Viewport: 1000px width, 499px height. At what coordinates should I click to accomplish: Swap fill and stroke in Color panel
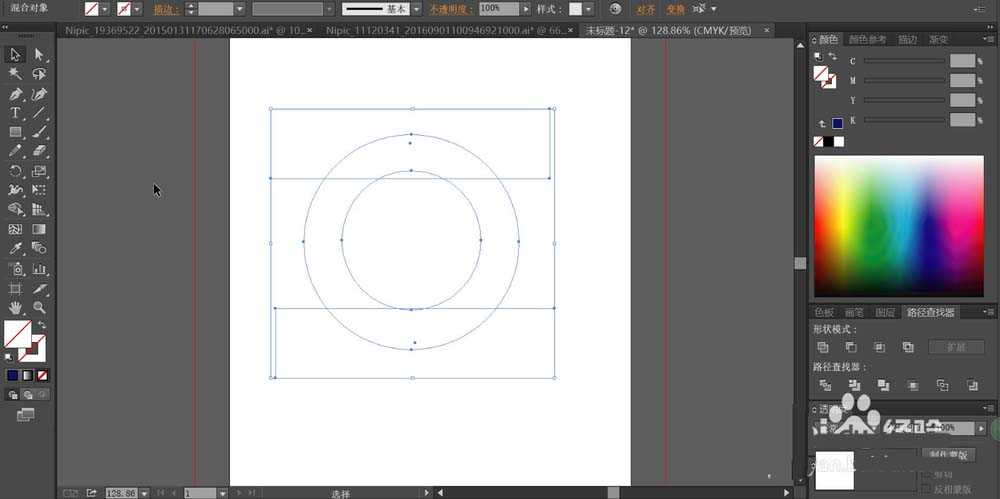833,57
